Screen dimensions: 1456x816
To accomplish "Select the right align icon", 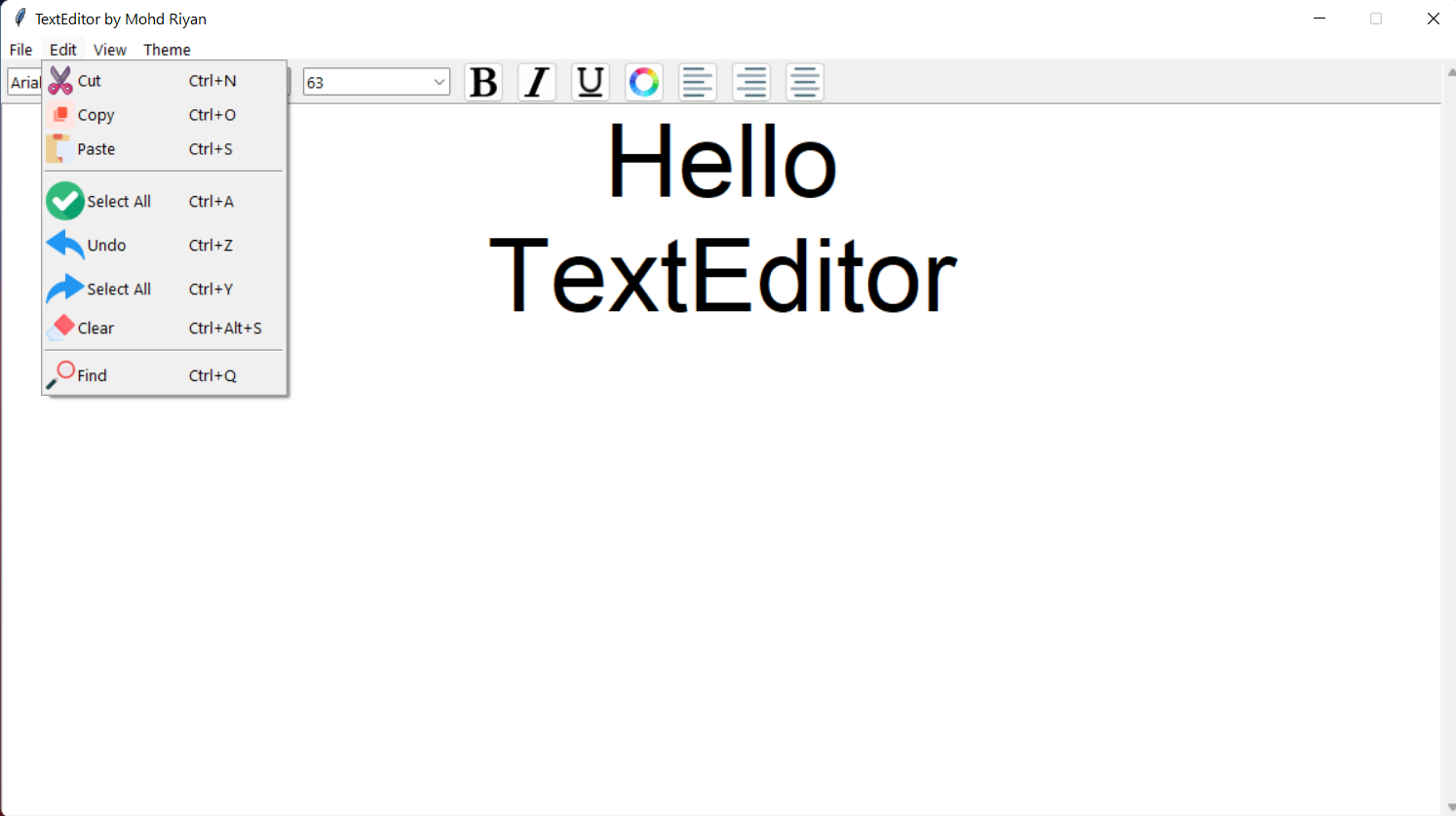I will pos(750,82).
